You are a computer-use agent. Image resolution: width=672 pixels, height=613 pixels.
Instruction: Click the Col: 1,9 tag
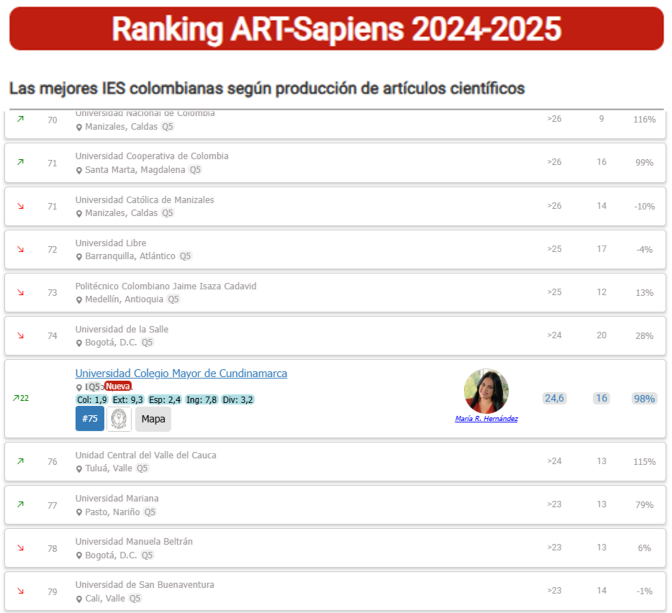pyautogui.click(x=92, y=400)
